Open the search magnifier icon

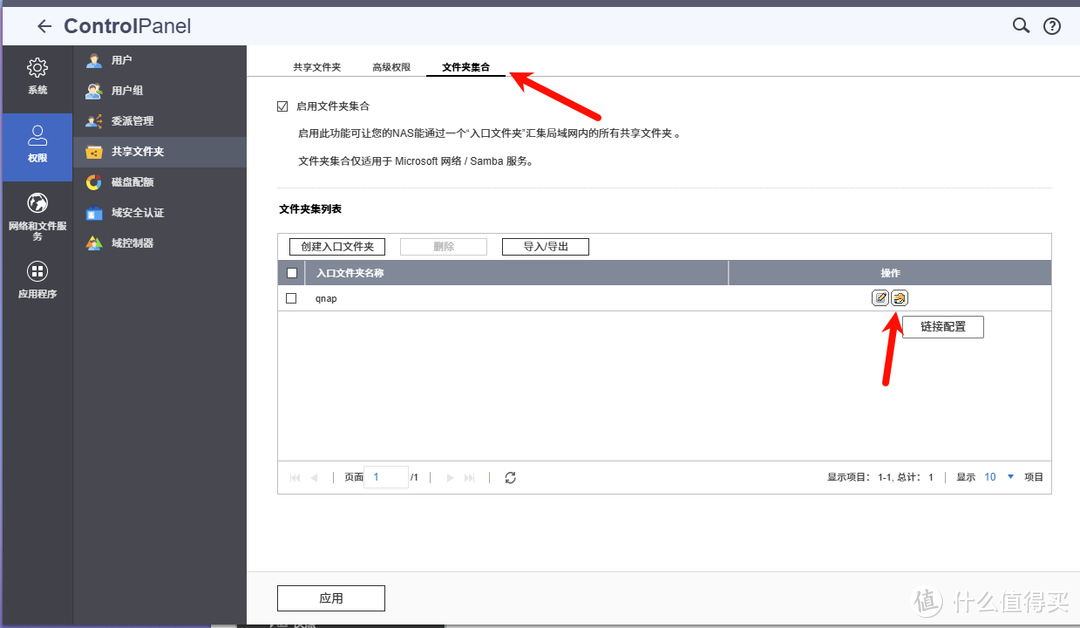coord(1021,25)
